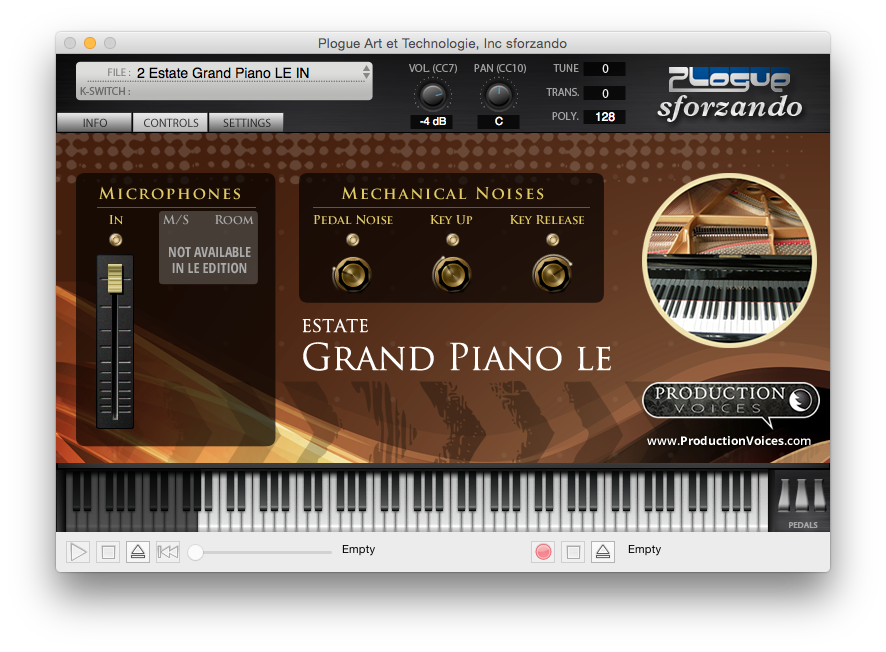Image resolution: width=886 pixels, height=652 pixels.
Task: Click the ESTATE GRAND PIANO LE title
Action: point(457,346)
